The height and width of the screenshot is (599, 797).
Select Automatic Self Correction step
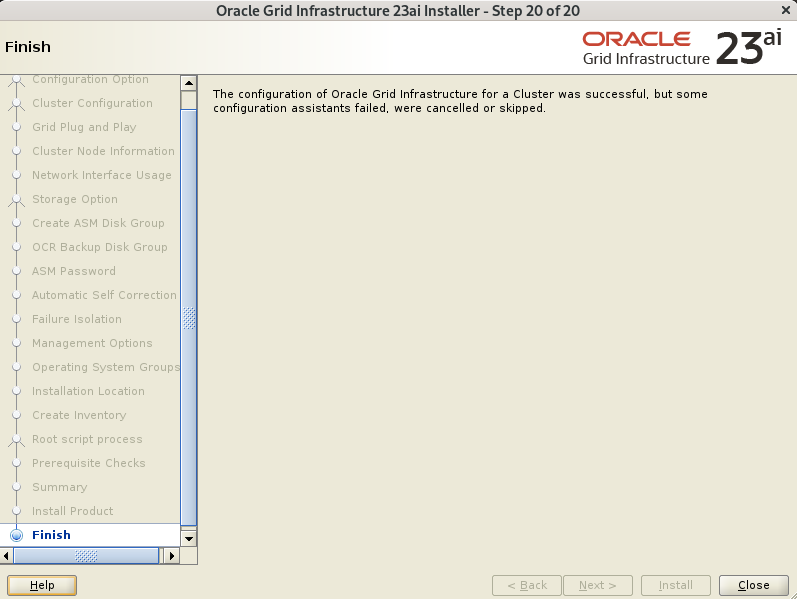click(104, 295)
